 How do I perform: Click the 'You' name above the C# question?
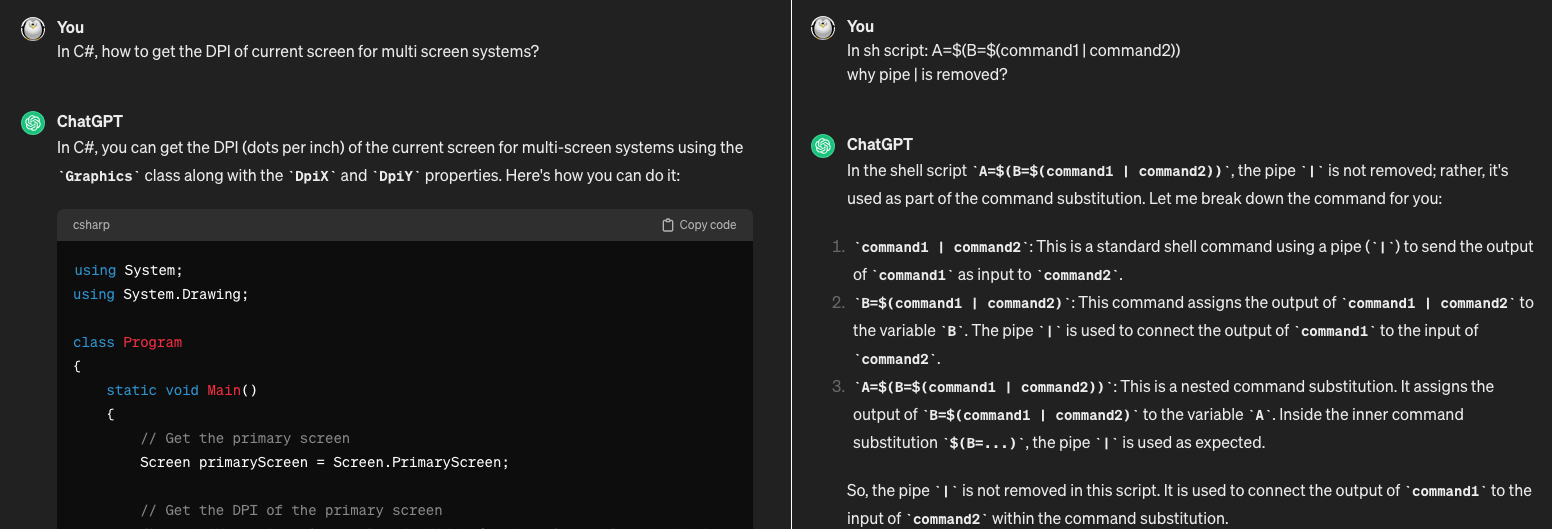(x=70, y=27)
